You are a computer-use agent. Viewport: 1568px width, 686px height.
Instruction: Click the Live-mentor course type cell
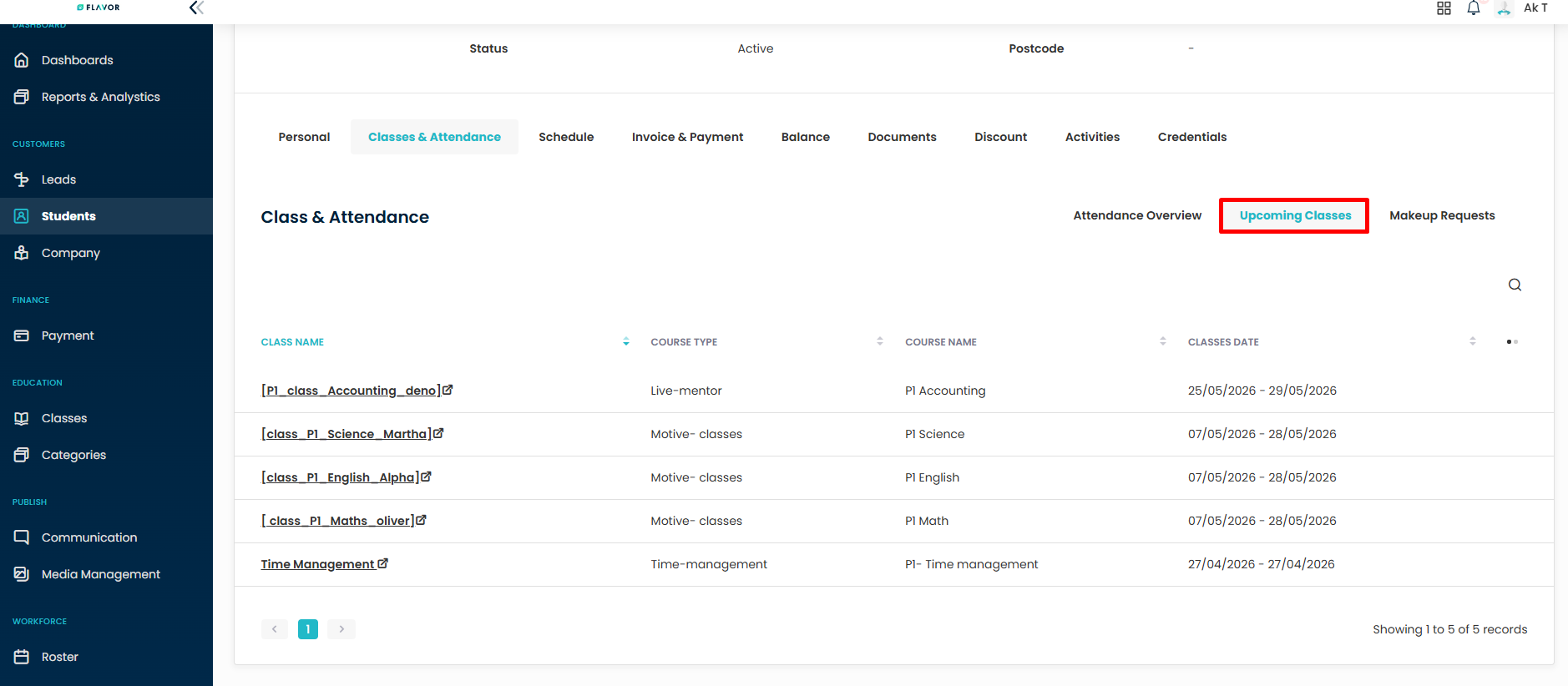click(x=686, y=391)
